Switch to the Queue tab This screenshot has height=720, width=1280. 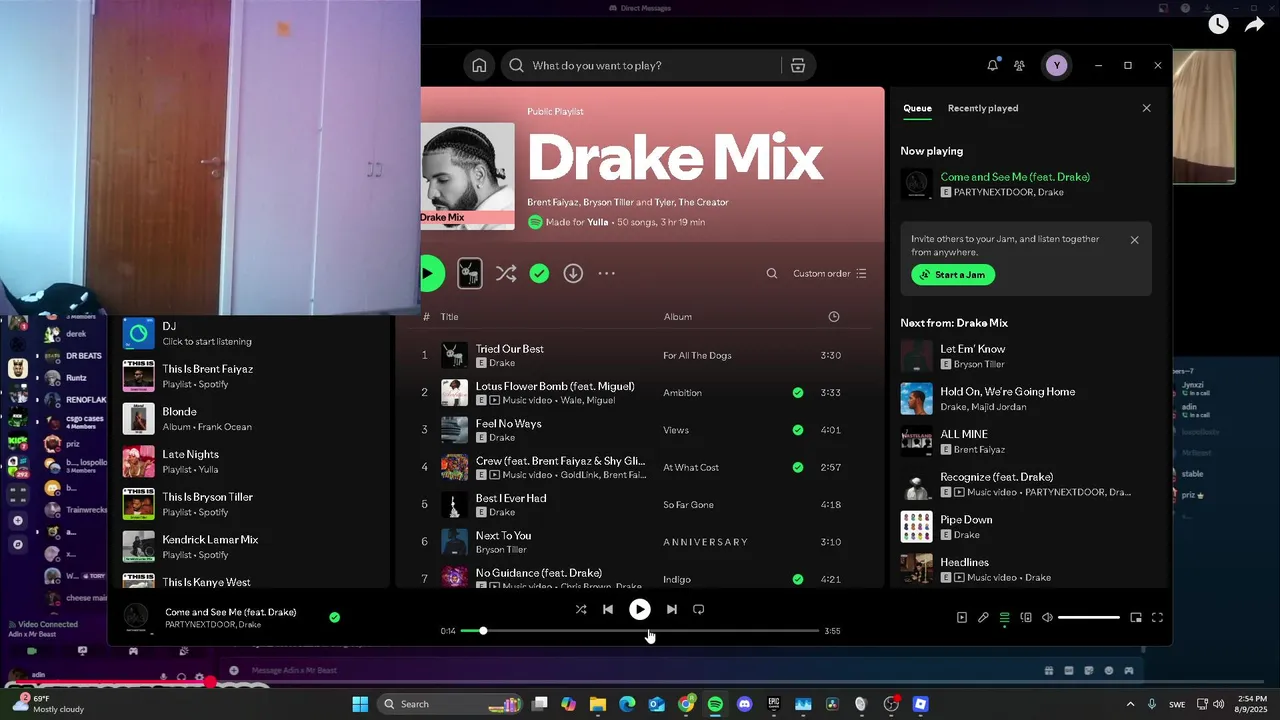point(917,108)
